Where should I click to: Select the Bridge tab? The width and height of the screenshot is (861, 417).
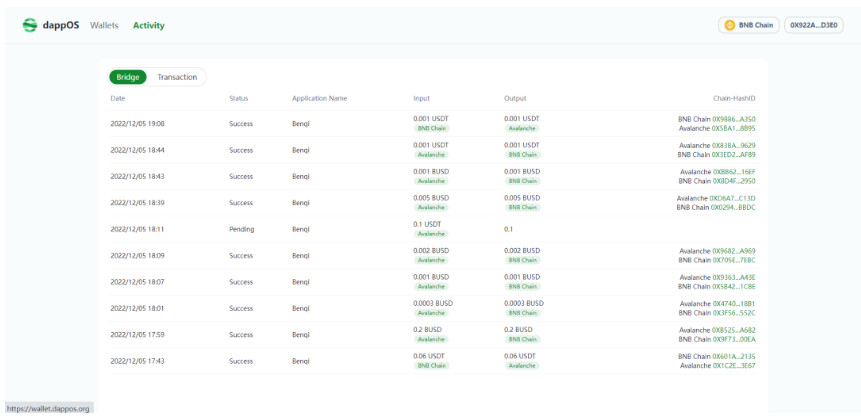coord(128,77)
